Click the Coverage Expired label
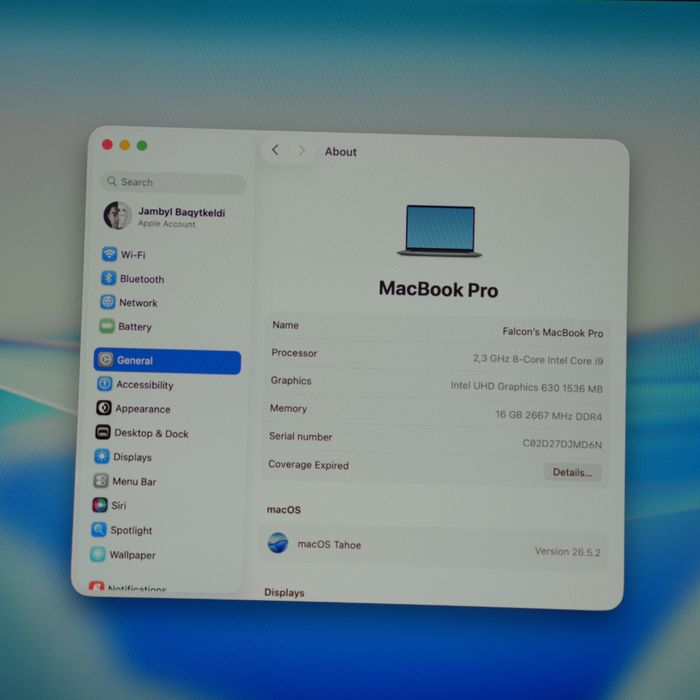The image size is (700, 700). (x=308, y=465)
